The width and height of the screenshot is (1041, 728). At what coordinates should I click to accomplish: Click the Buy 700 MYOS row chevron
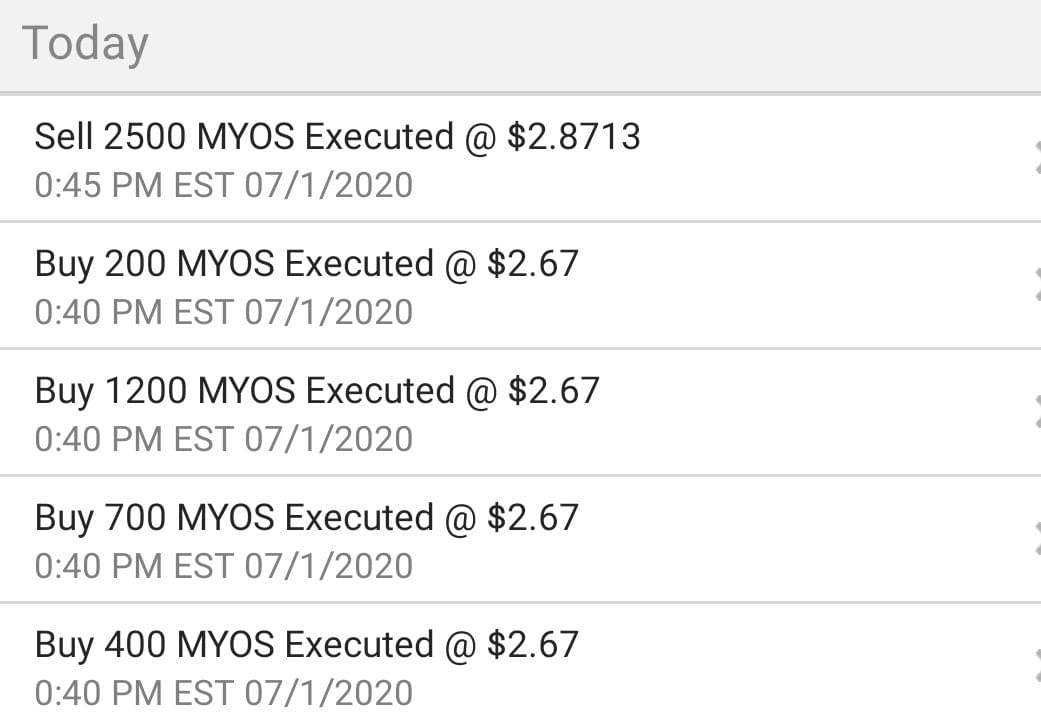click(1034, 540)
